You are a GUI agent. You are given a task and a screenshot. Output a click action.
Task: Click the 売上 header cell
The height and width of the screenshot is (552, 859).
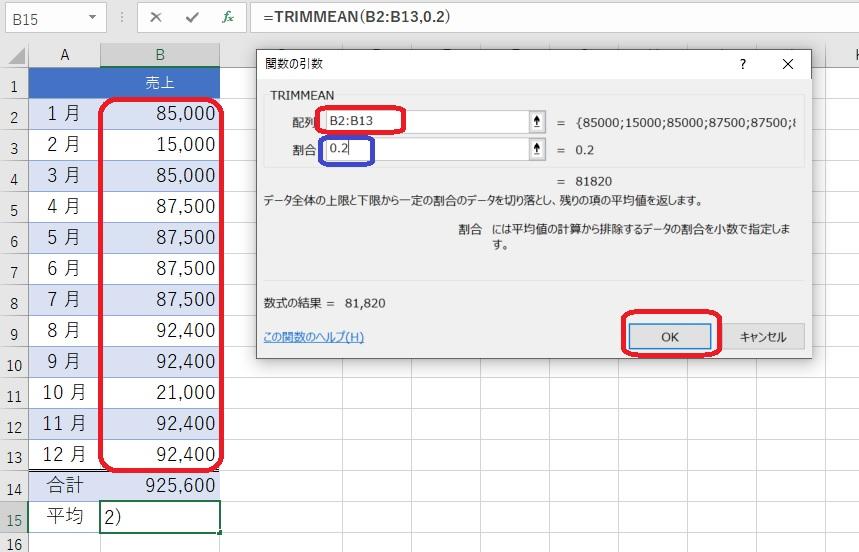[160, 83]
